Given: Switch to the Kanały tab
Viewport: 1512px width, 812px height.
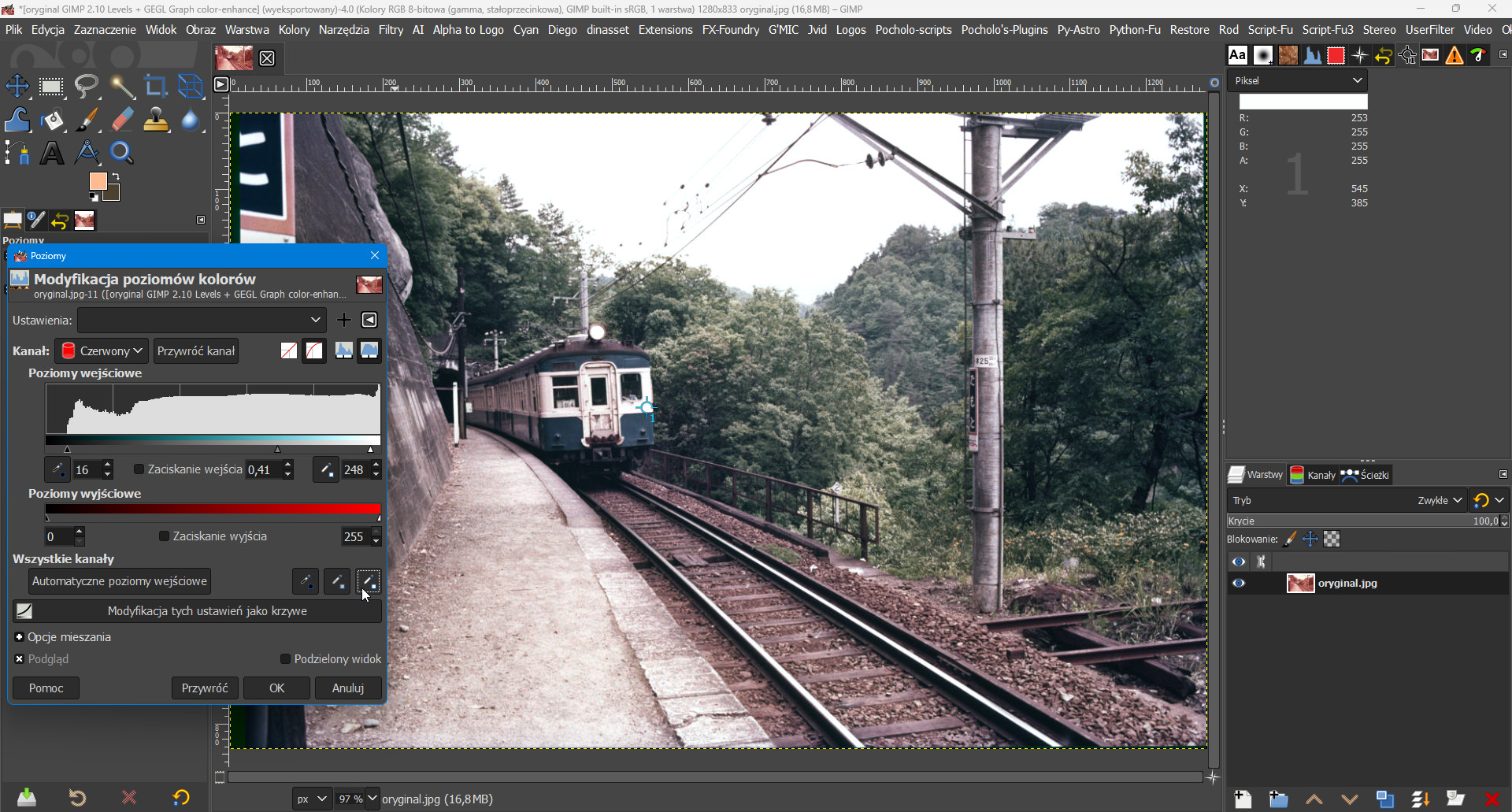Looking at the screenshot, I should point(1312,475).
